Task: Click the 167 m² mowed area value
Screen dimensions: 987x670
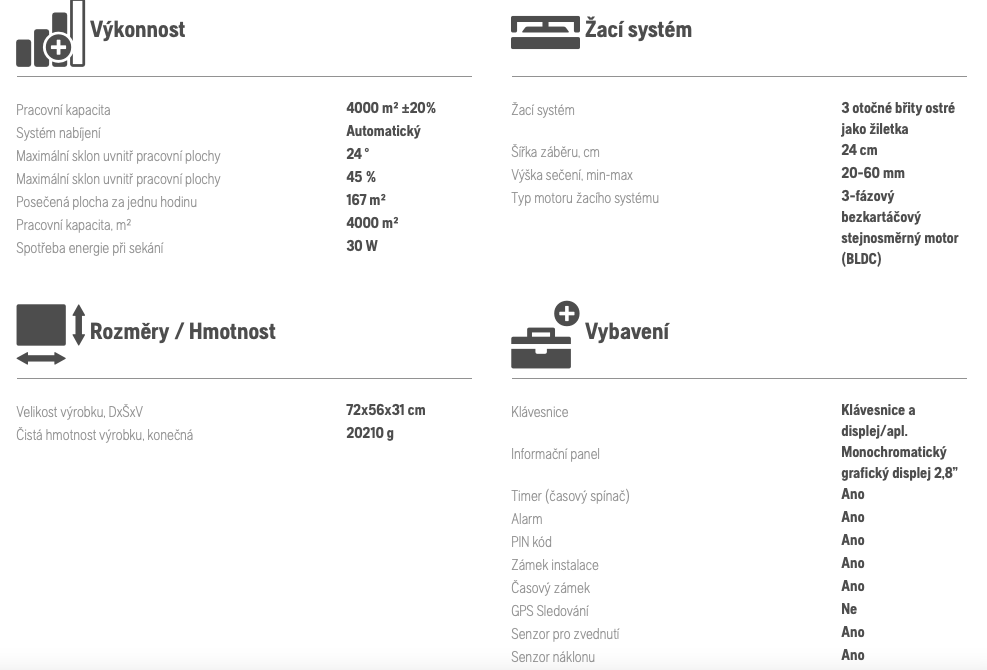Action: tap(366, 200)
